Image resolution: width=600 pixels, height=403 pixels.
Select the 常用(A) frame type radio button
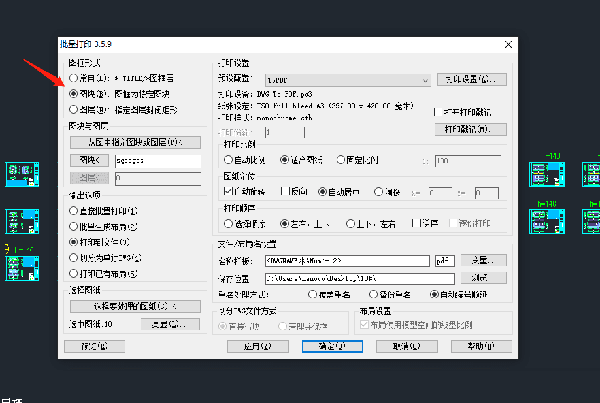pos(73,78)
